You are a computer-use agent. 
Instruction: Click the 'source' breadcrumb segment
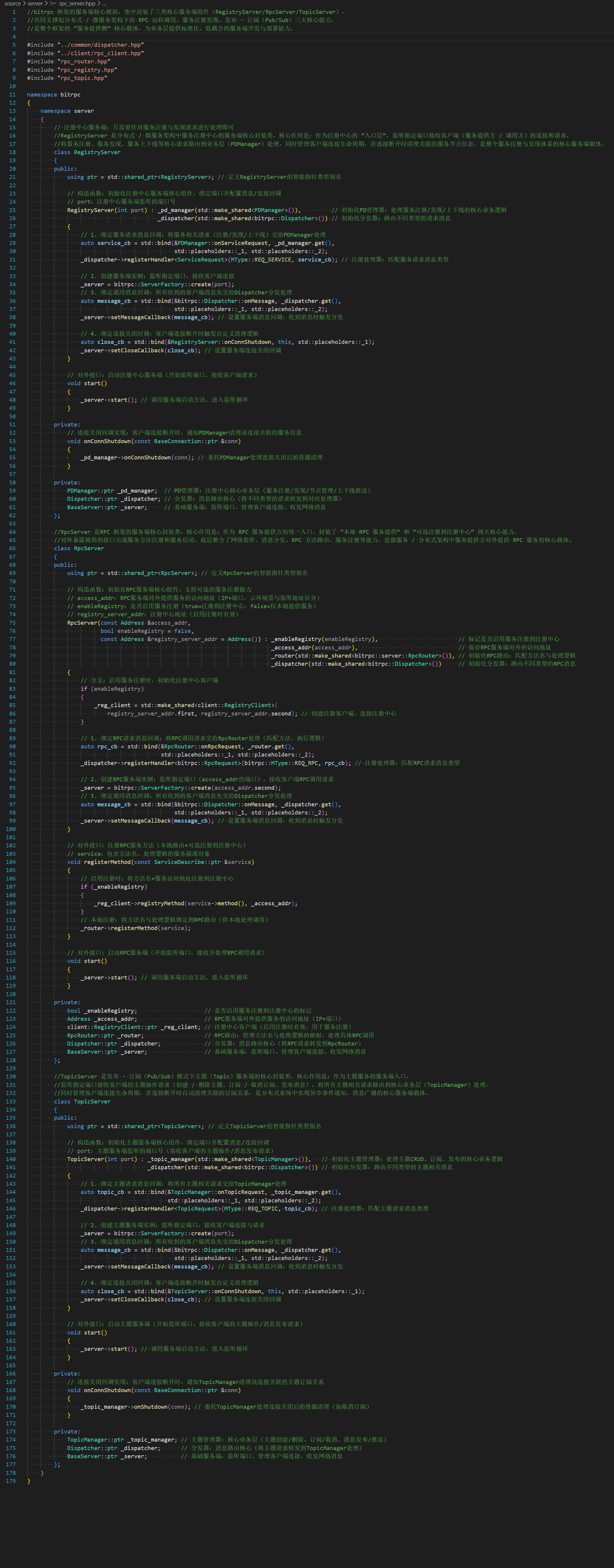12,4
